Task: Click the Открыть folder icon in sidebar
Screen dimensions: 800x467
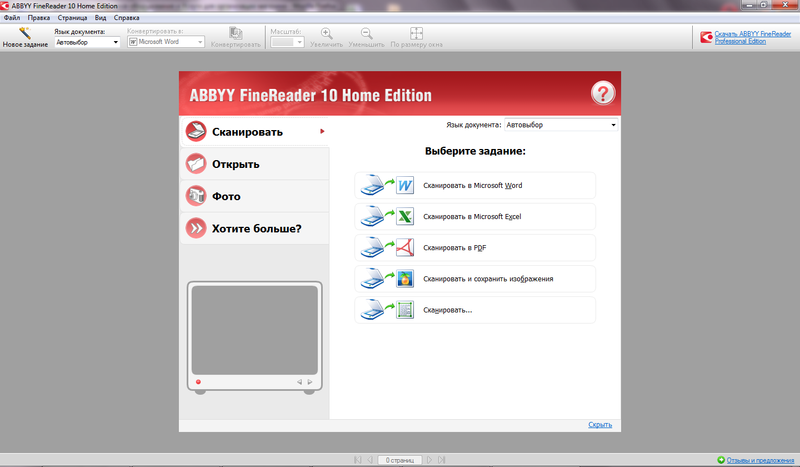Action: pyautogui.click(x=196, y=164)
